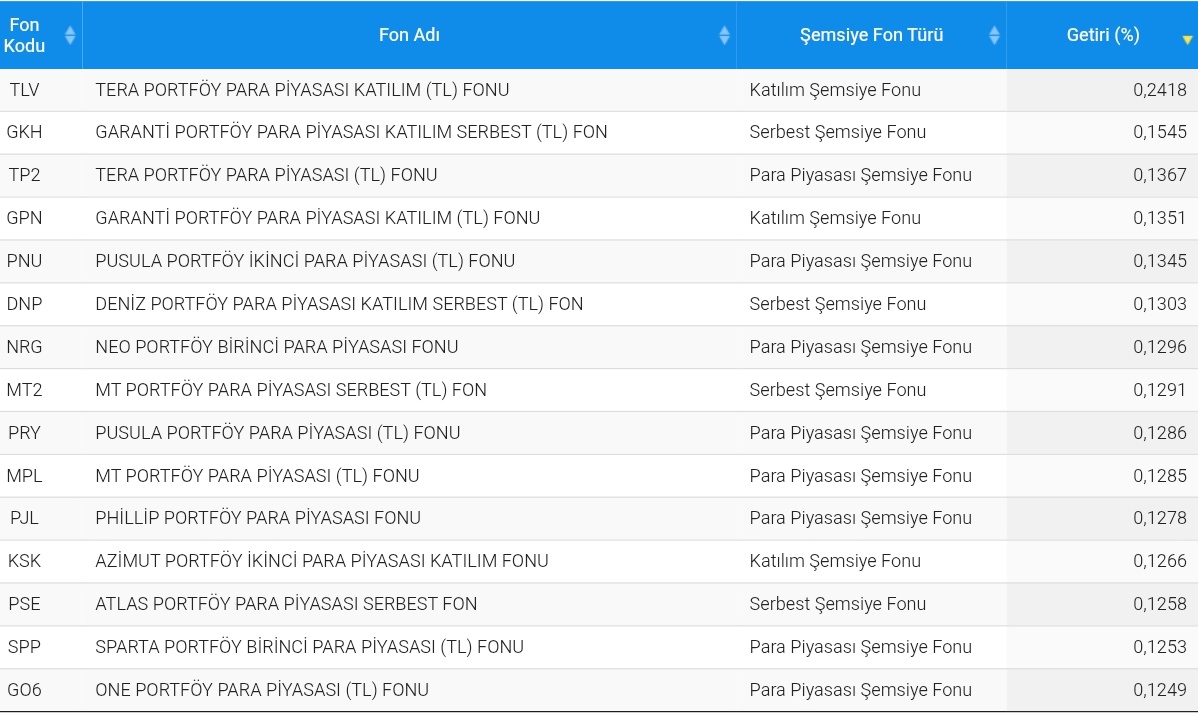
Task: Click return value 0,1266
Action: point(1160,561)
